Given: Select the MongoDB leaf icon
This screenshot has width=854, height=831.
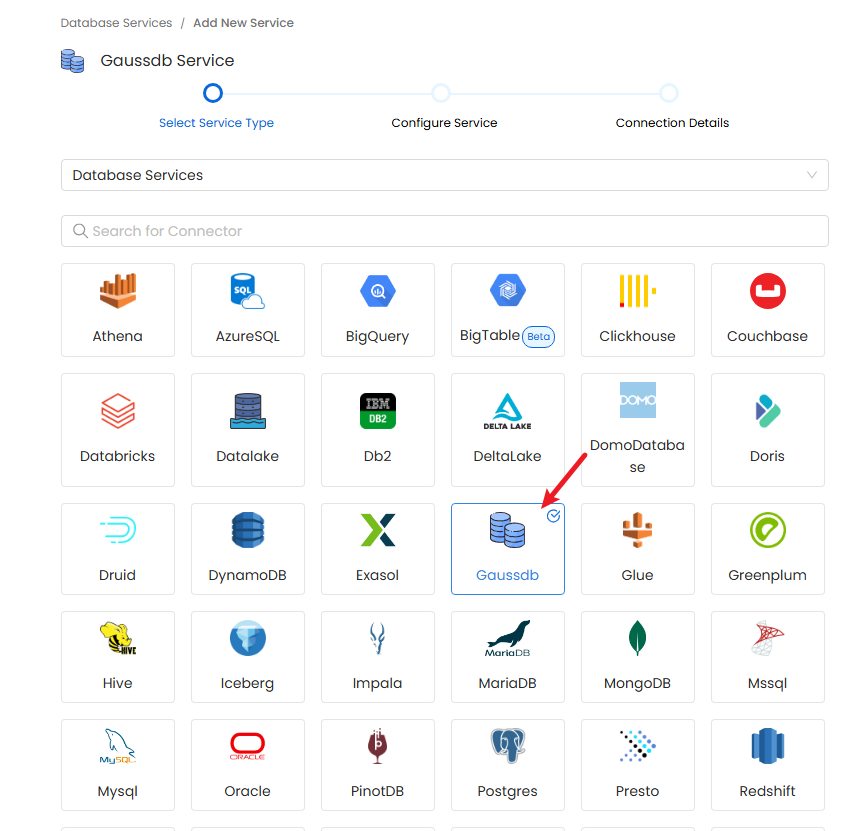Looking at the screenshot, I should tap(637, 638).
